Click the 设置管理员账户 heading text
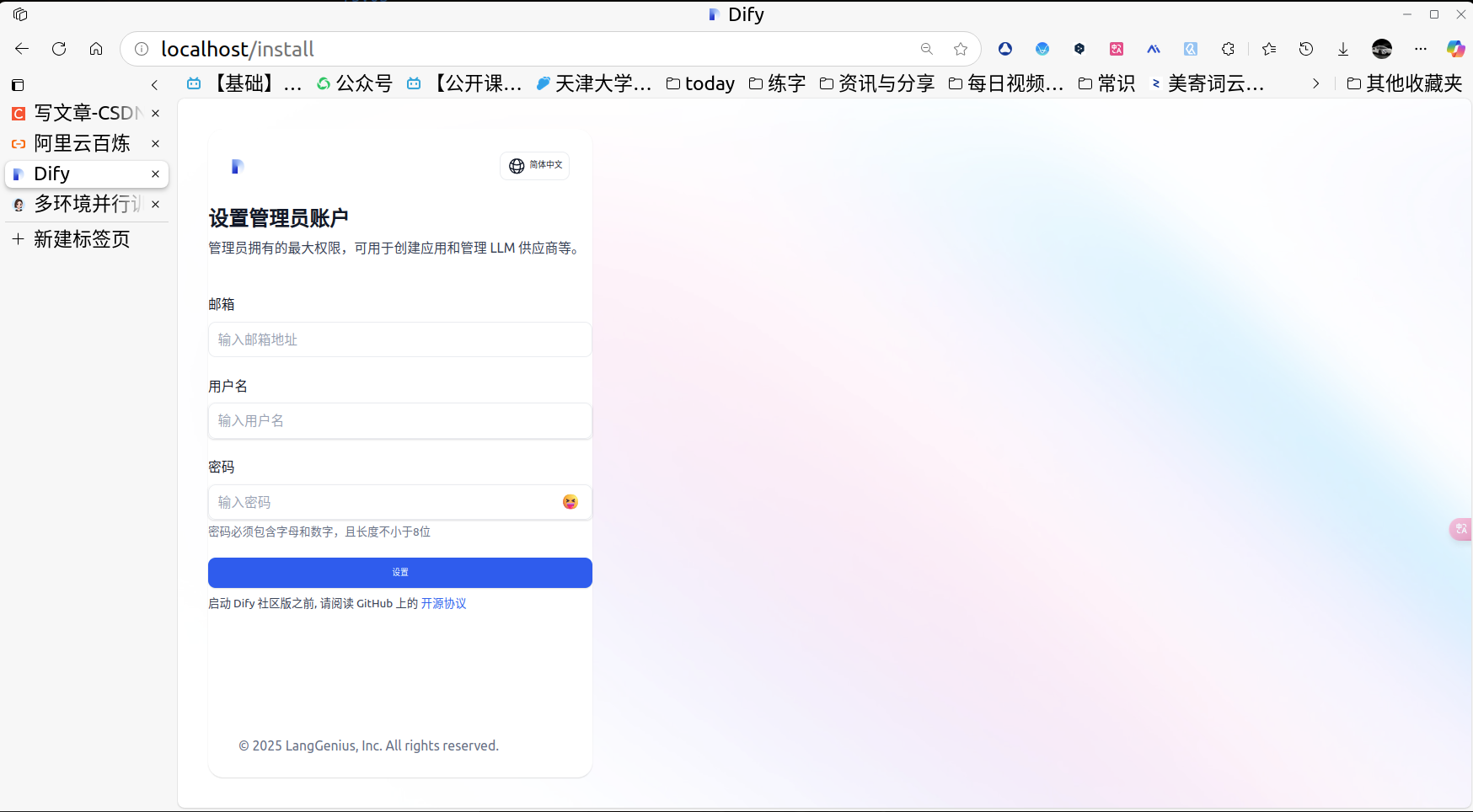Screen dimensions: 1473x812 click(278, 218)
